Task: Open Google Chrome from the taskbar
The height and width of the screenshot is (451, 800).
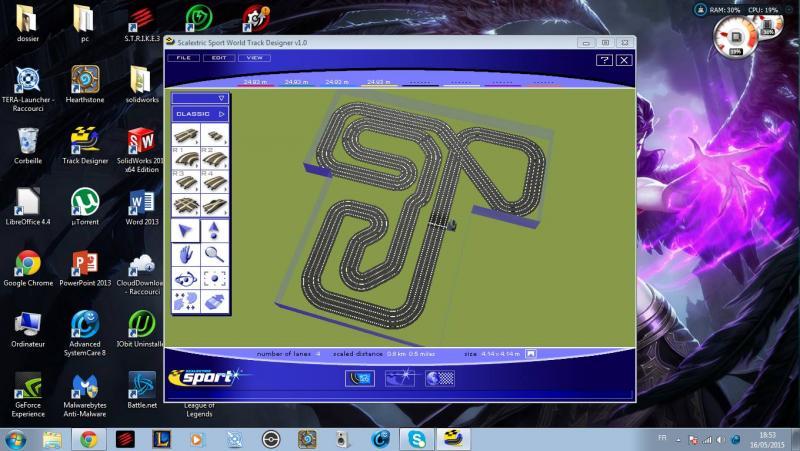Action: tap(88, 439)
